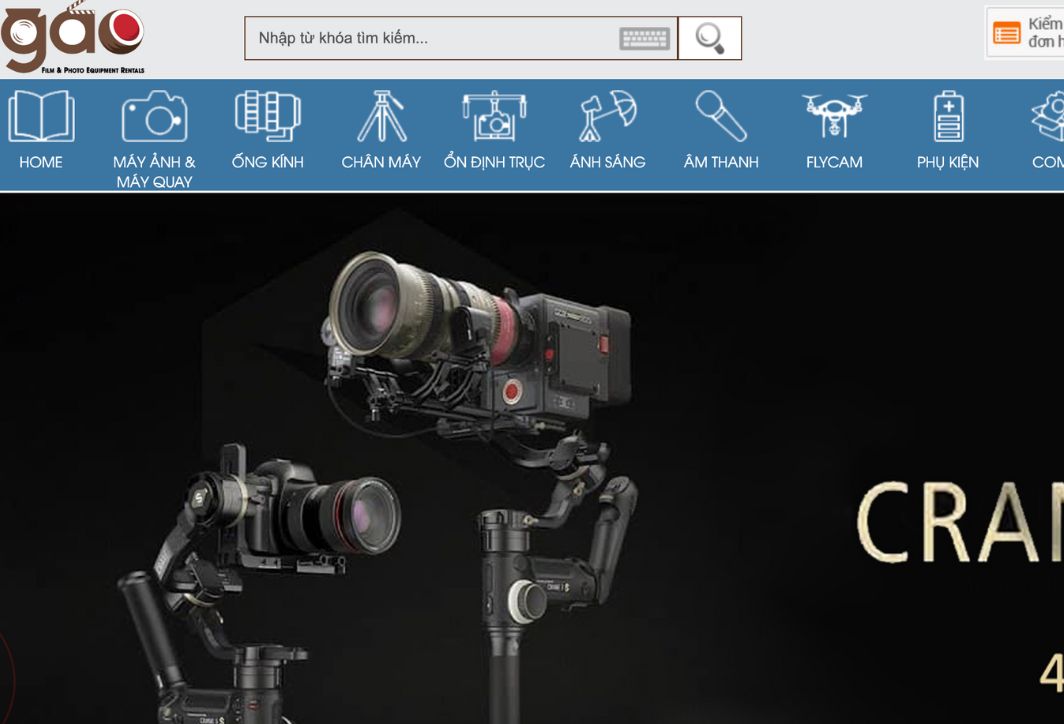Screen dimensions: 1064x724
Task: Open the PHỤ KIỆN menu label
Action: point(947,162)
